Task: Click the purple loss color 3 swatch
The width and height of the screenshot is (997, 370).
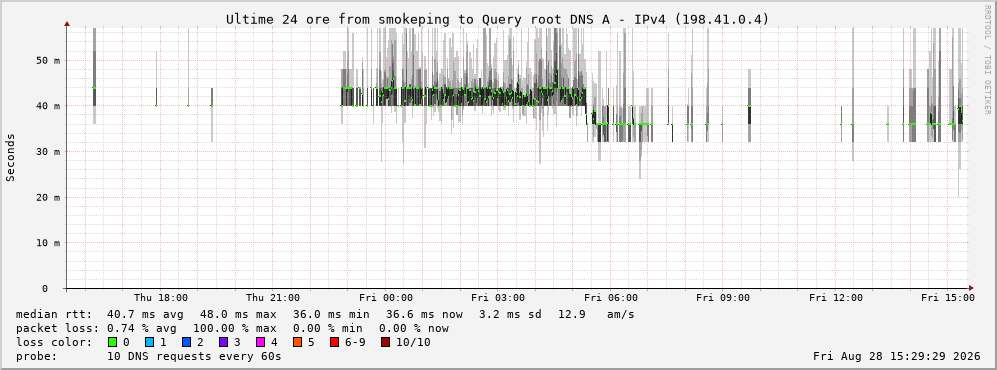Action: (x=224, y=342)
